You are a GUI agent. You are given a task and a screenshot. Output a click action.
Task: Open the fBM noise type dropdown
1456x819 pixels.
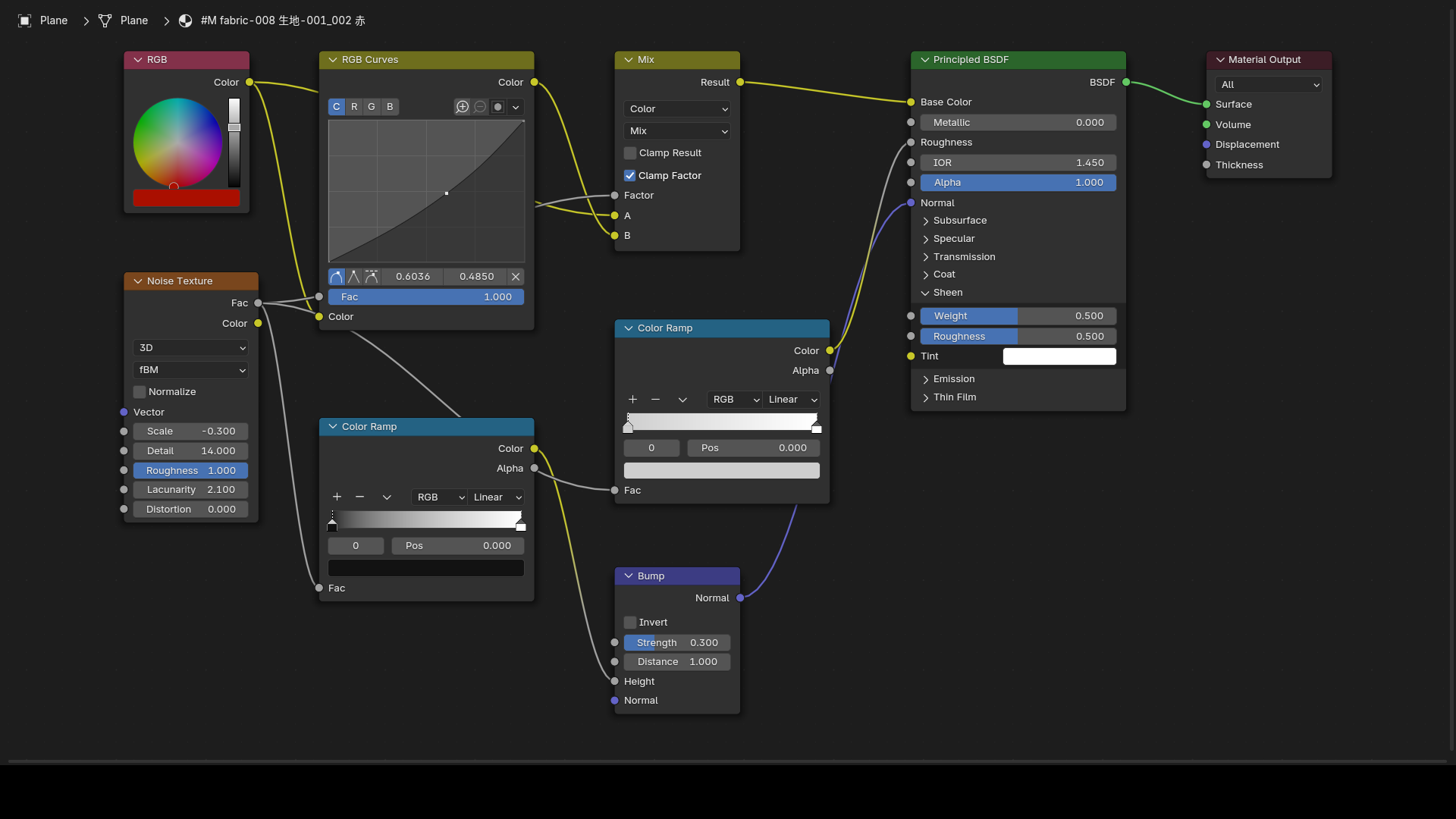pyautogui.click(x=190, y=370)
